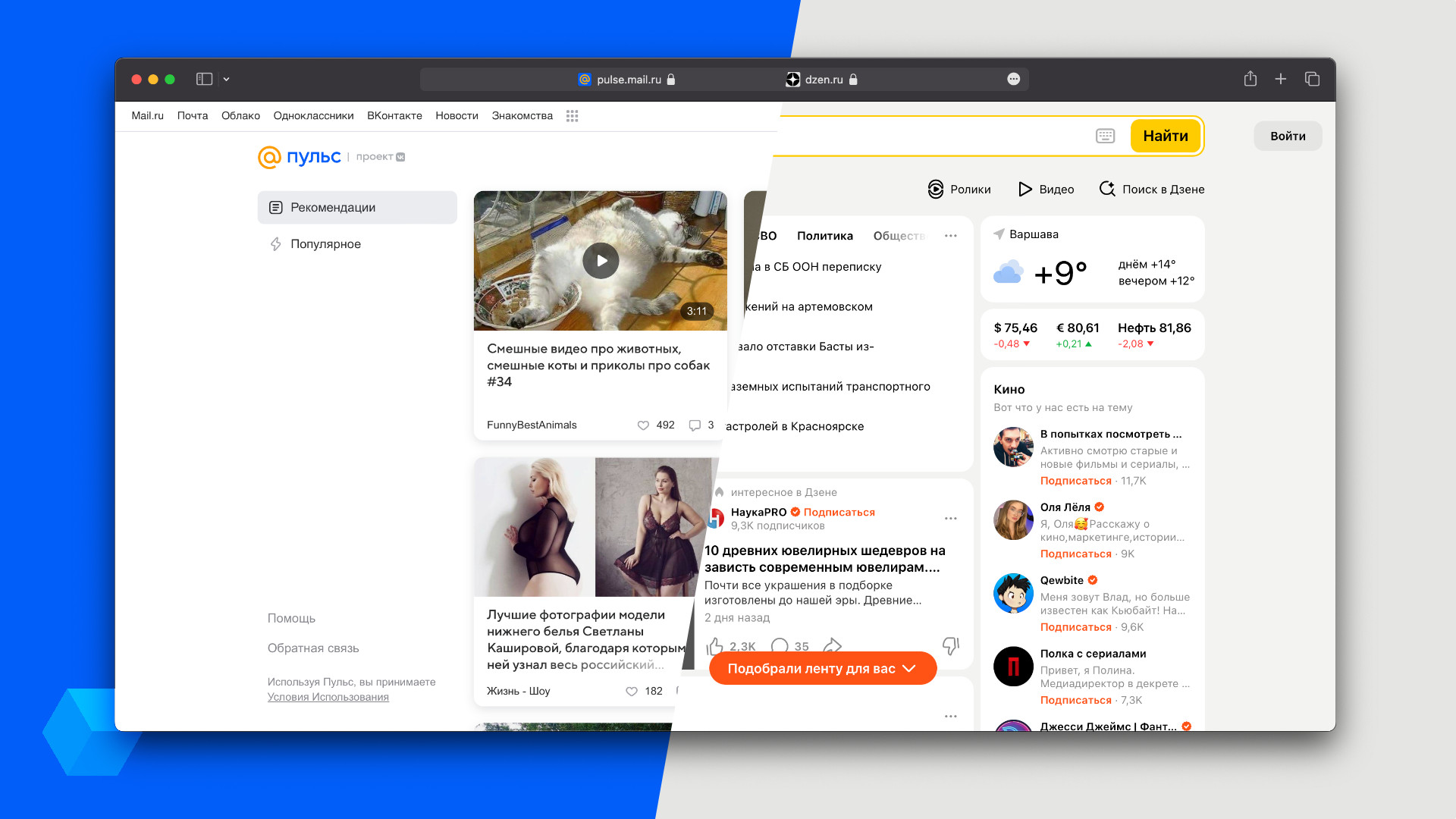
Task: Click the Войти login button
Action: (x=1288, y=136)
